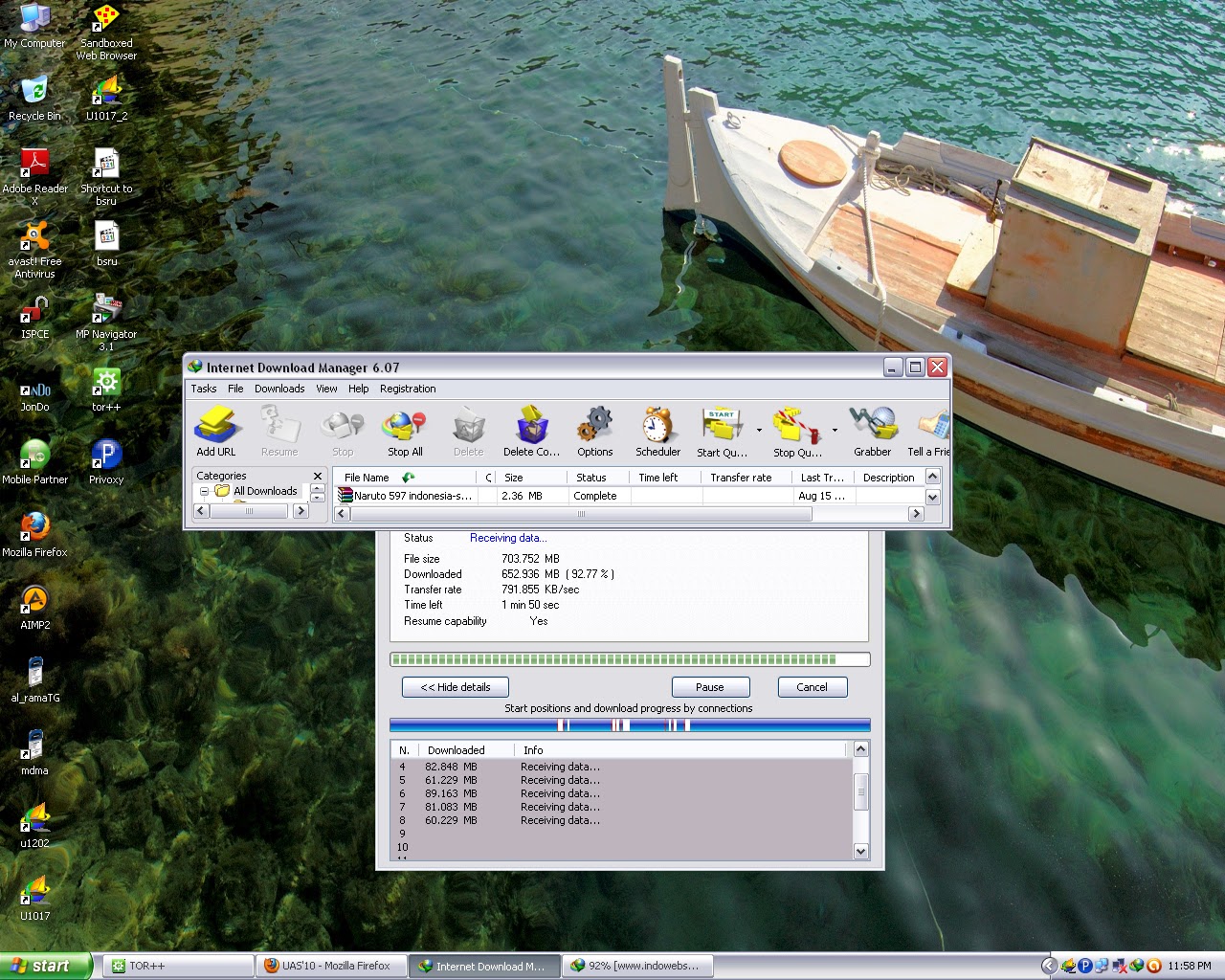Click the download progress bar
The height and width of the screenshot is (980, 1225).
[630, 659]
